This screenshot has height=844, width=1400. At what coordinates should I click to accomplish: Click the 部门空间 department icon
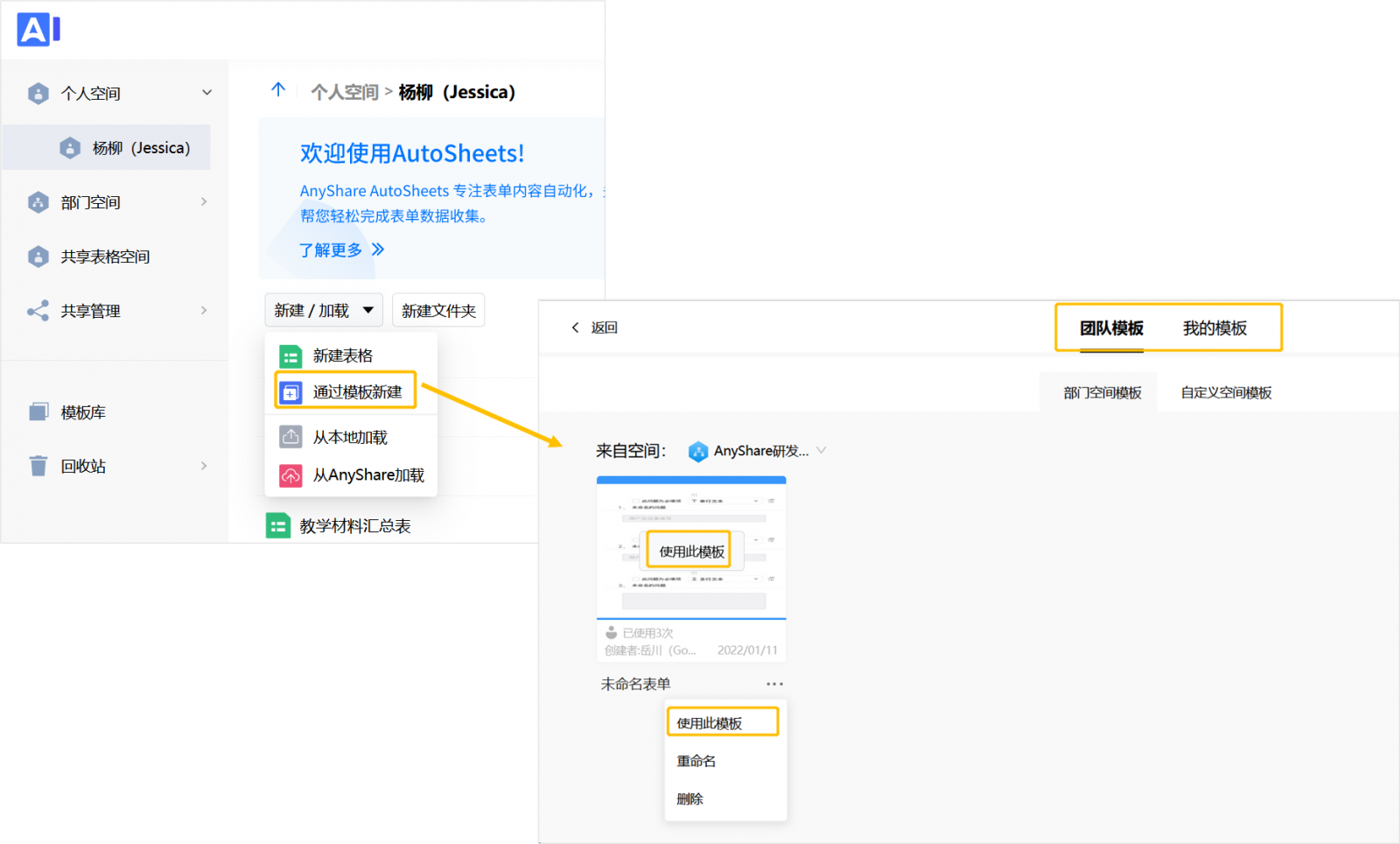click(38, 202)
